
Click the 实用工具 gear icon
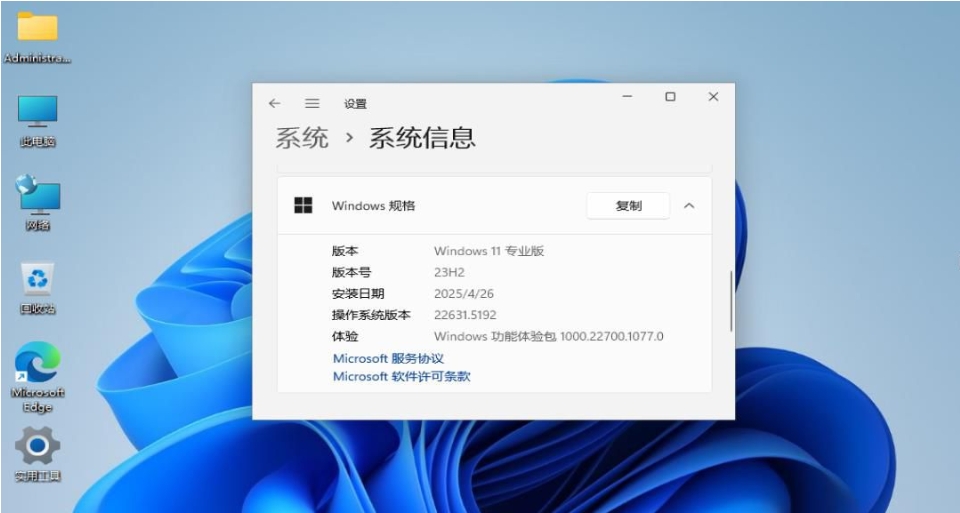(38, 446)
